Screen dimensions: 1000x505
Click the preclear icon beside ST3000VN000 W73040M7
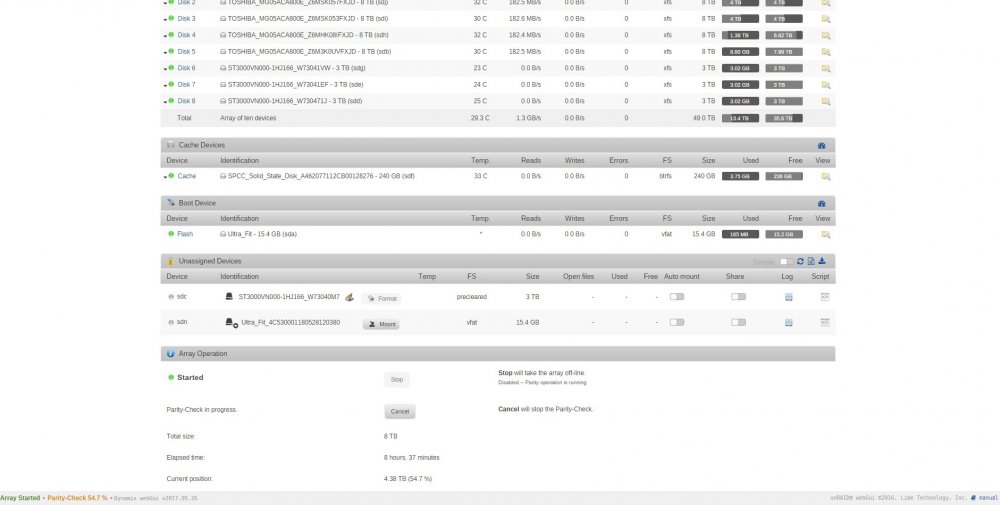pos(349,297)
